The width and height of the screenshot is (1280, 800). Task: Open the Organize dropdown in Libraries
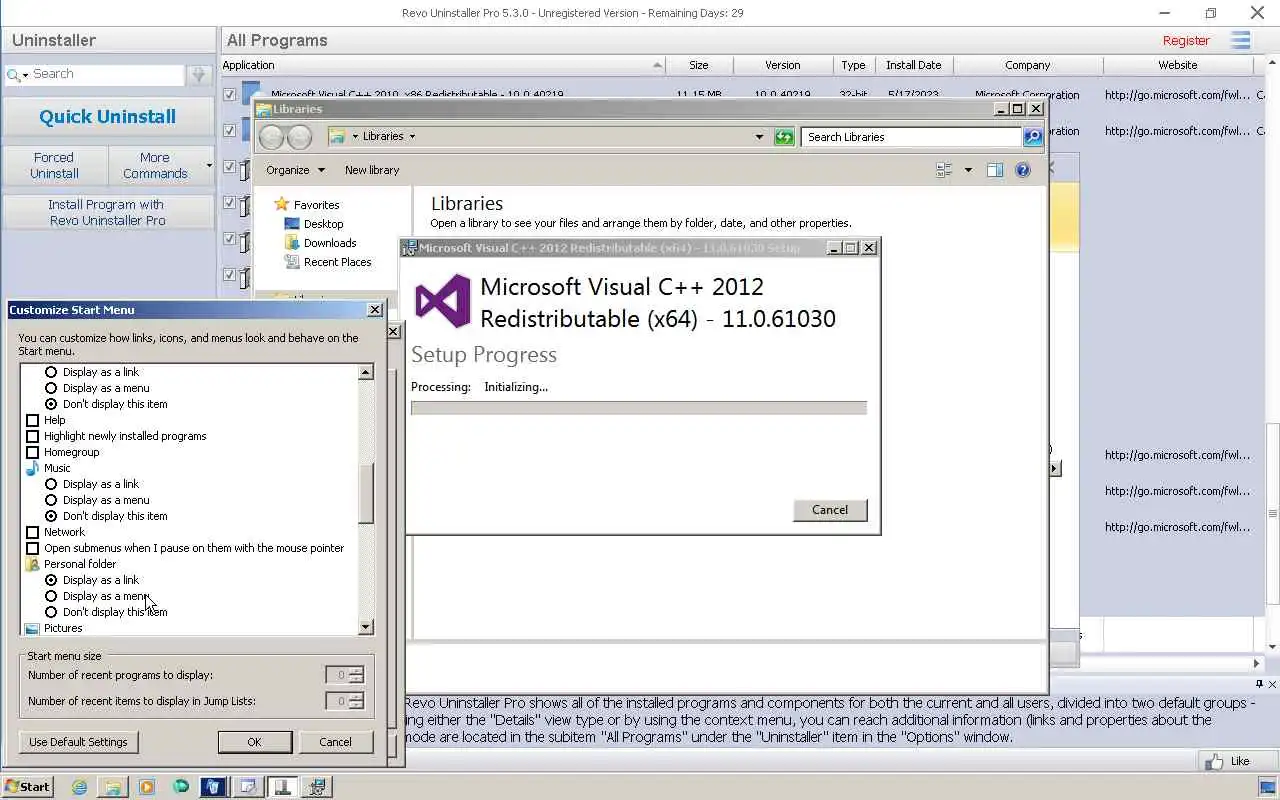pos(295,170)
